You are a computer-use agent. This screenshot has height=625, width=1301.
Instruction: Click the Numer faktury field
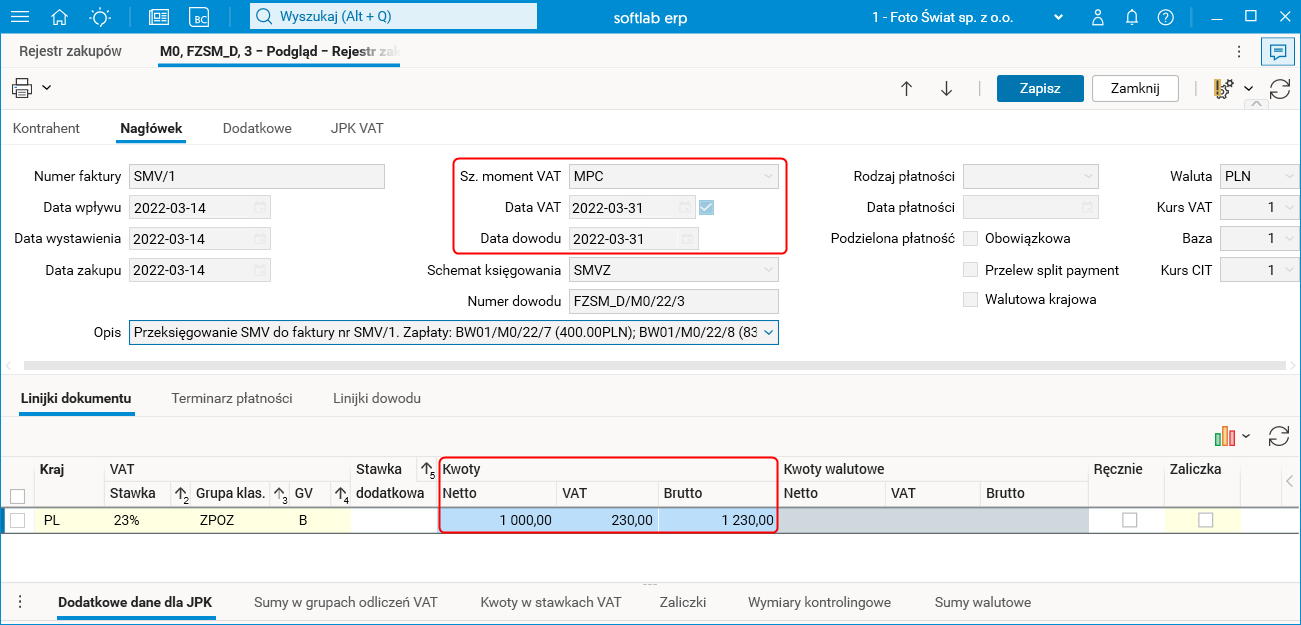point(257,177)
